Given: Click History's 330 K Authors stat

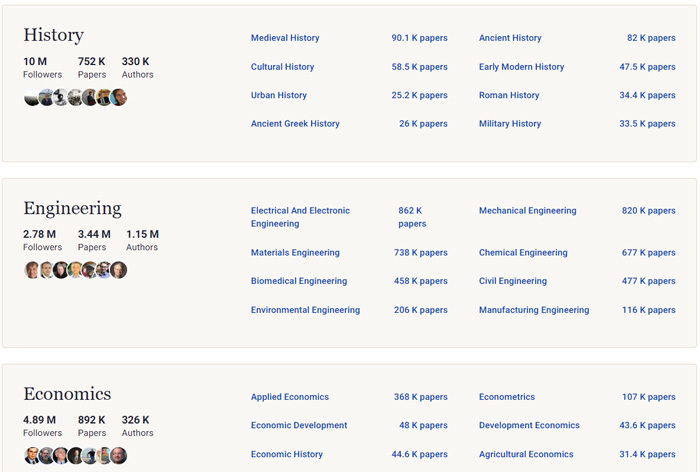Looking at the screenshot, I should click(138, 67).
